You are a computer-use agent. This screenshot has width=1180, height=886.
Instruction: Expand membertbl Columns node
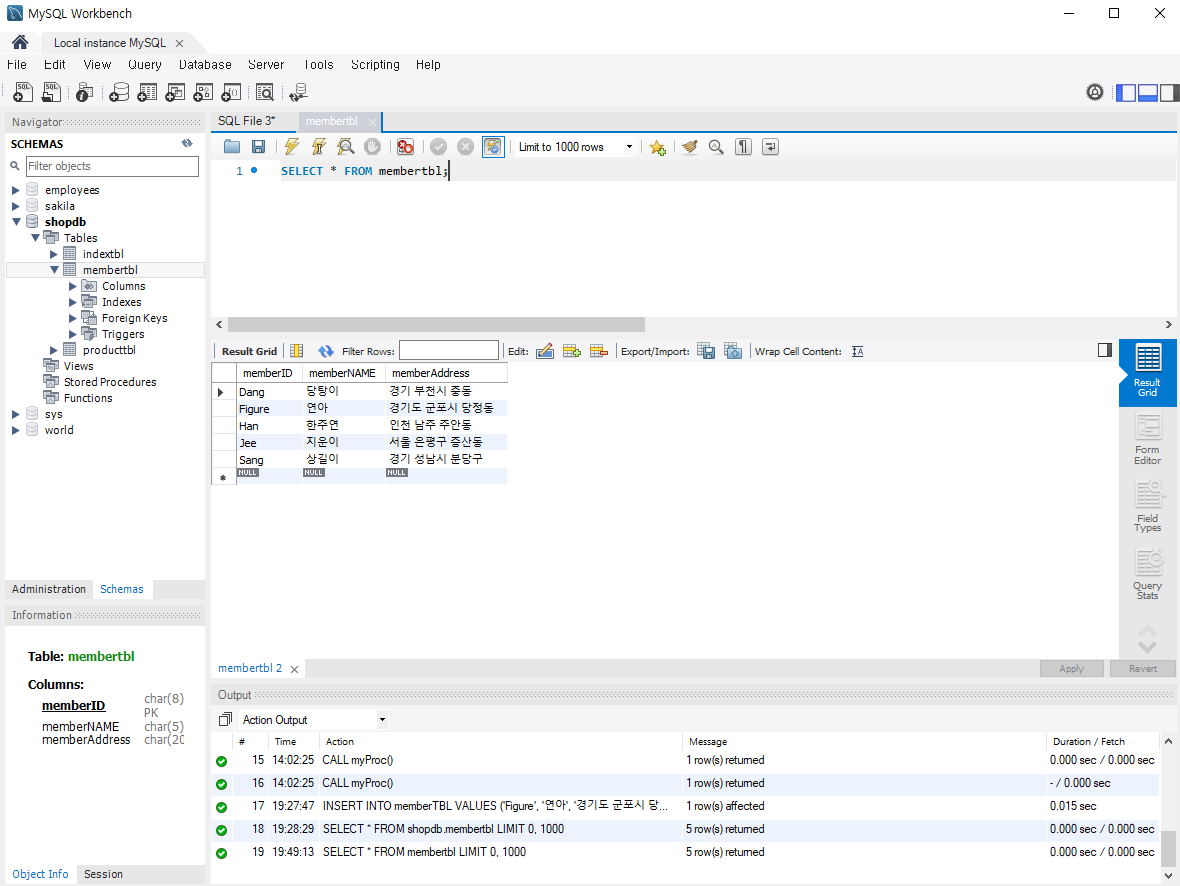pos(73,286)
